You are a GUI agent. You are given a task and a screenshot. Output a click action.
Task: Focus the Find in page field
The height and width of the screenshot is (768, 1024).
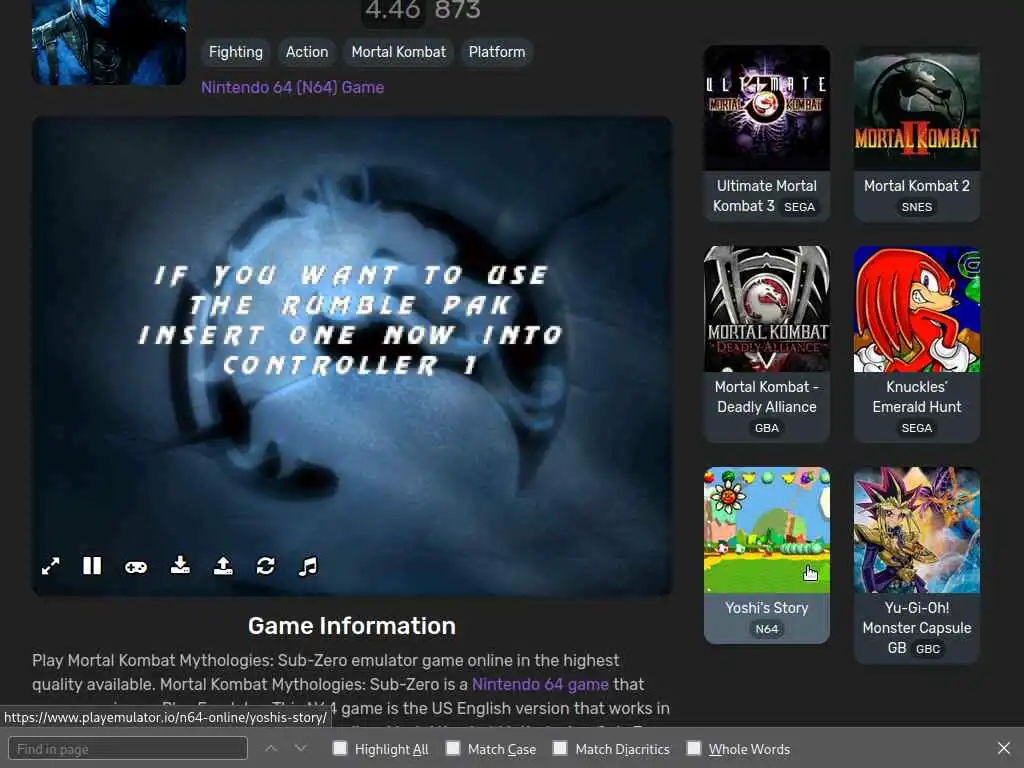(x=128, y=748)
